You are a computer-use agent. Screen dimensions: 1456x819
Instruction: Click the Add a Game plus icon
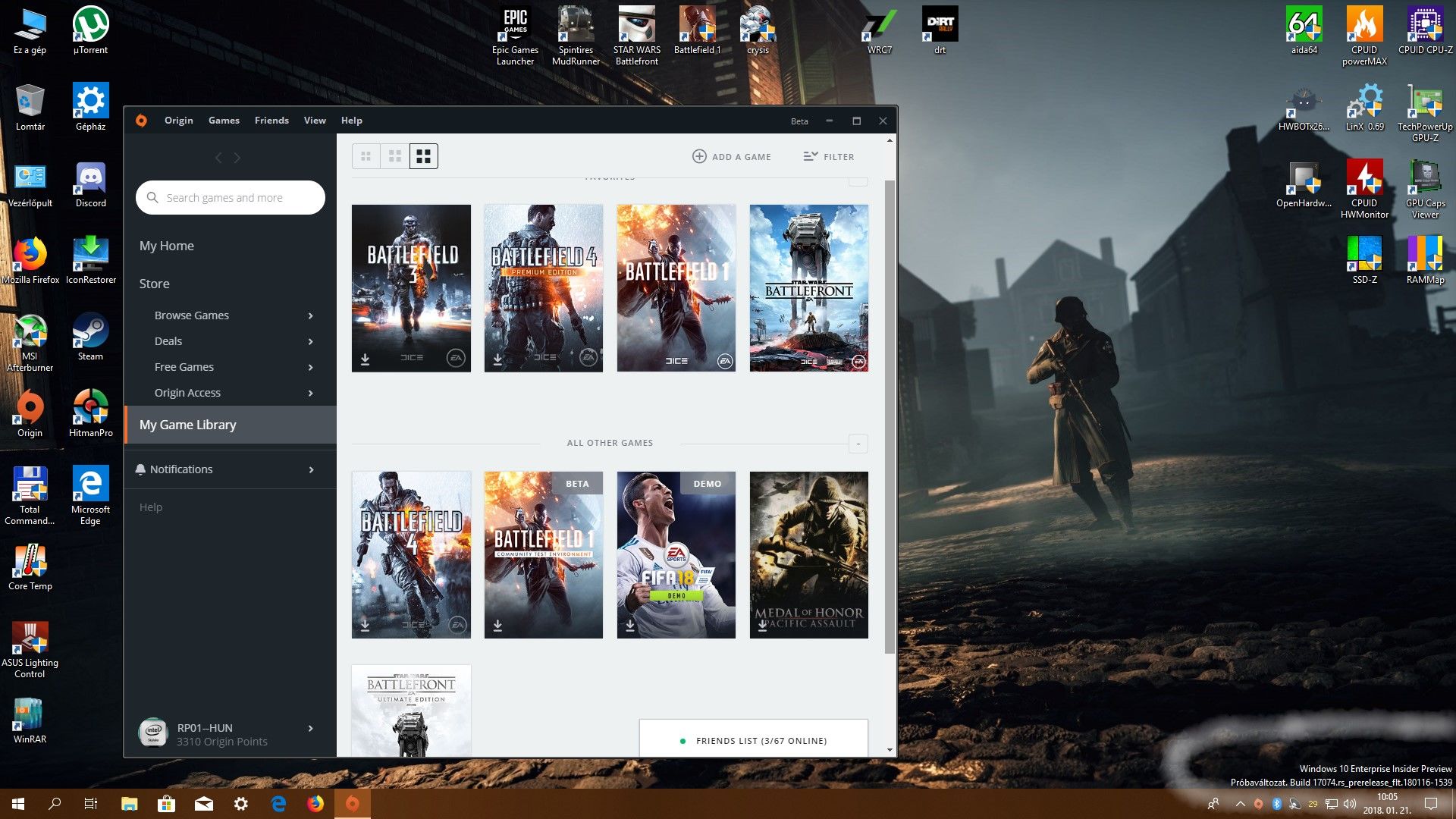(x=698, y=156)
